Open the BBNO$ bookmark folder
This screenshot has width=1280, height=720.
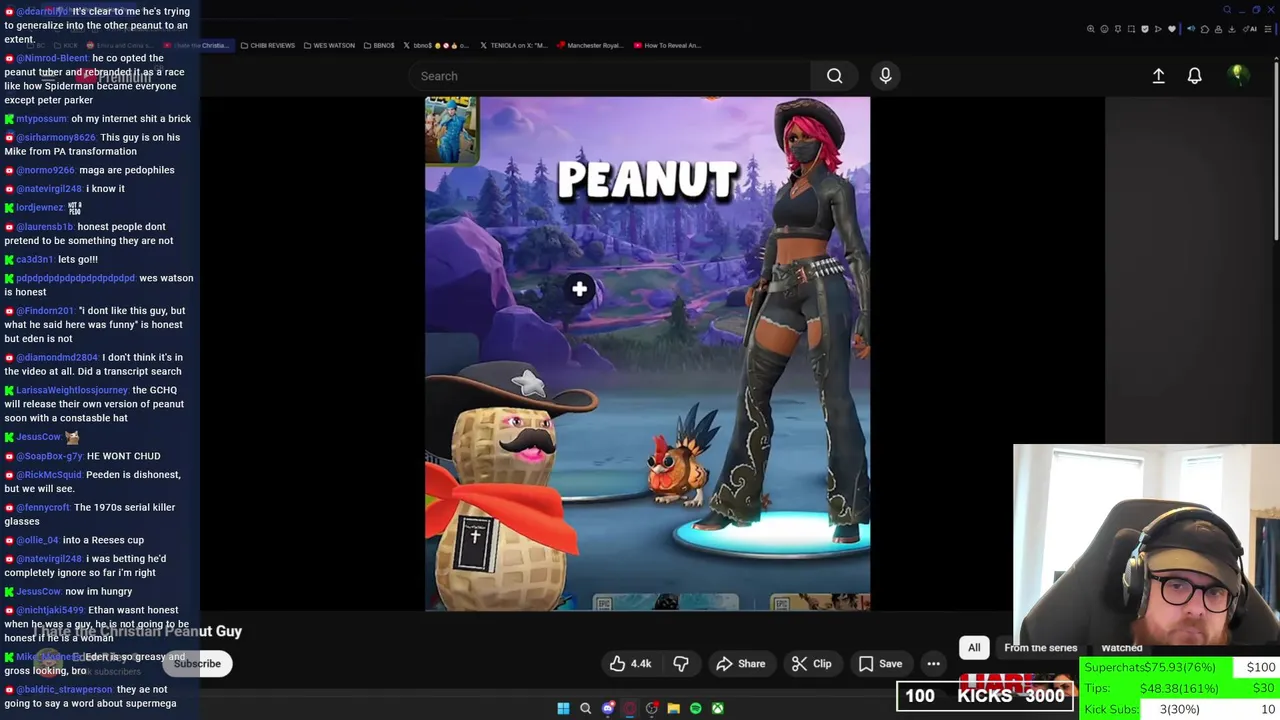tap(379, 45)
